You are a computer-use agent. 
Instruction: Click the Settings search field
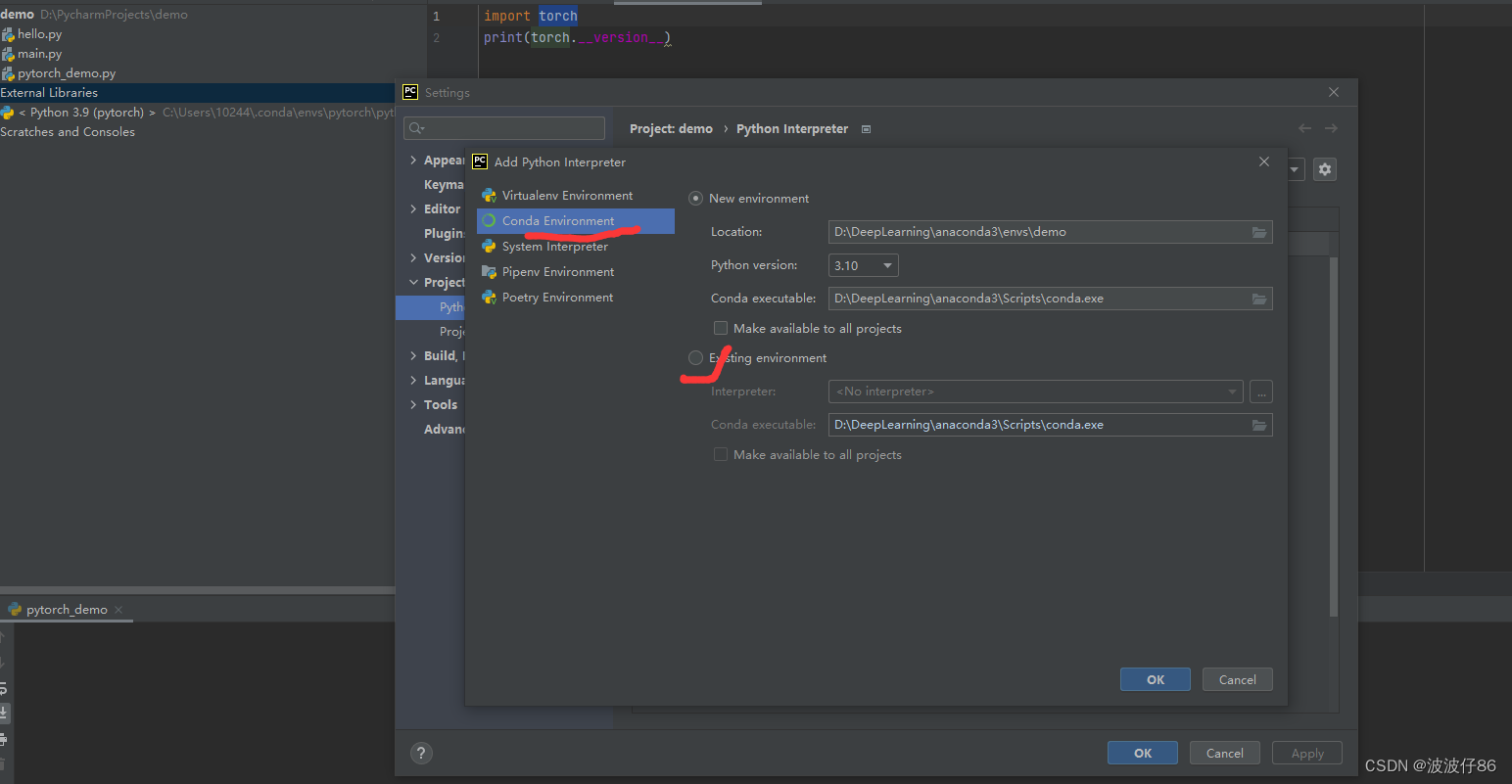tap(504, 128)
